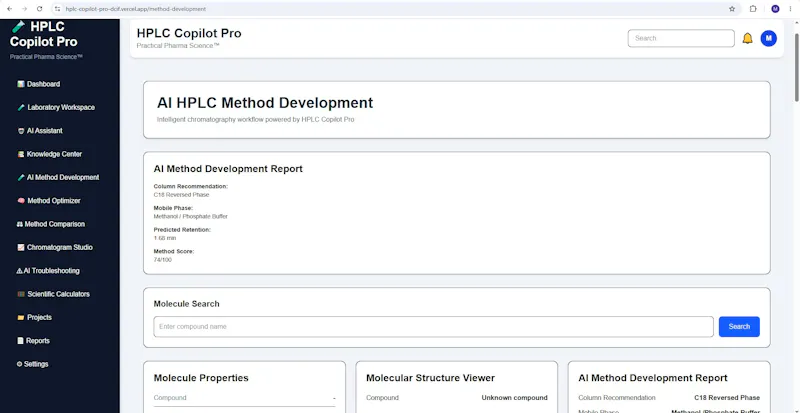Click the Knowledge Center books icon

20,154
